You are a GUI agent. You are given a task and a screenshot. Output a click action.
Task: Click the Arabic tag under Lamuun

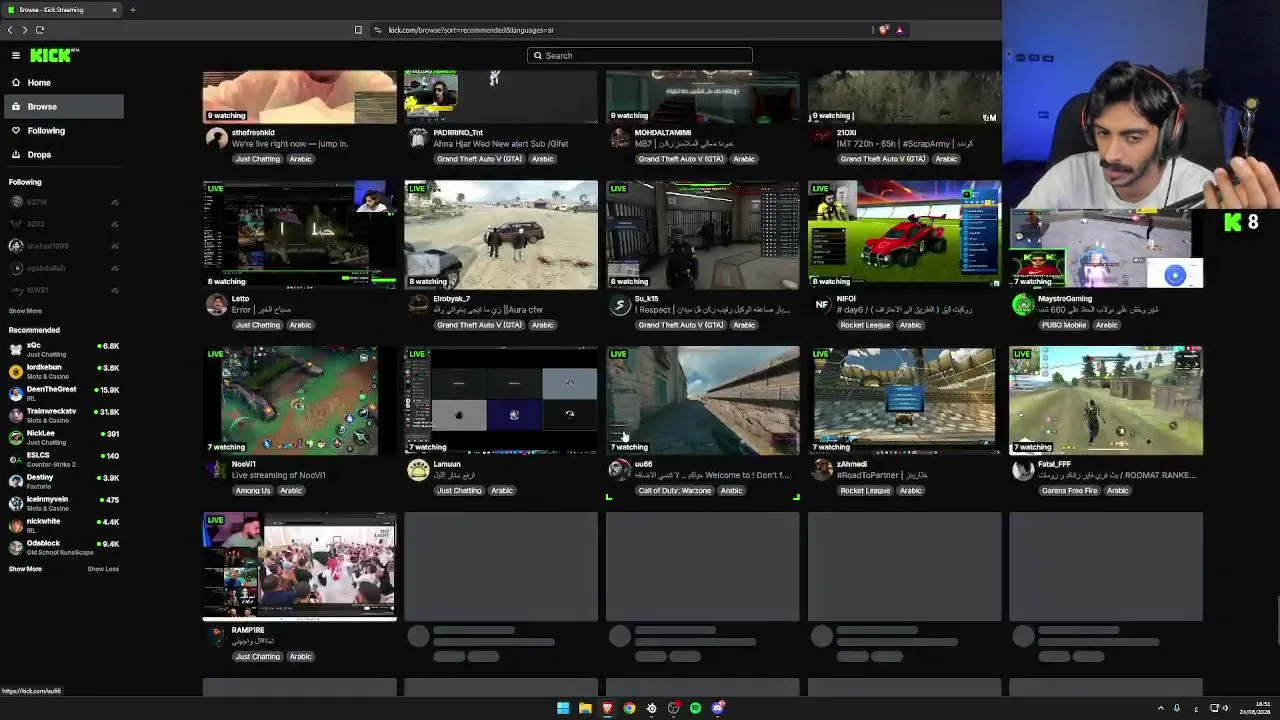tap(502, 491)
